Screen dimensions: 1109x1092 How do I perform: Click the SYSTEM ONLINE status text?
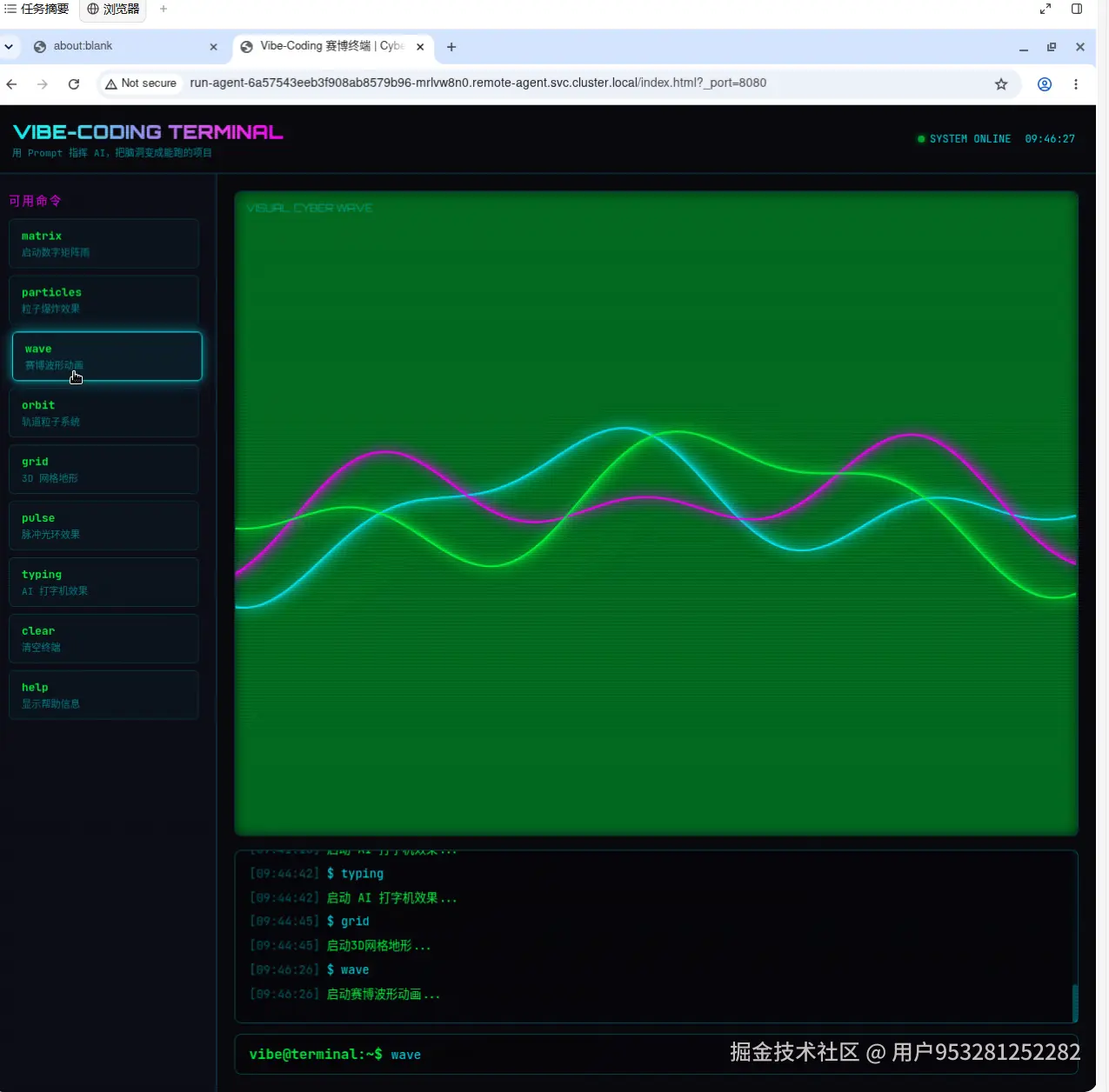970,139
